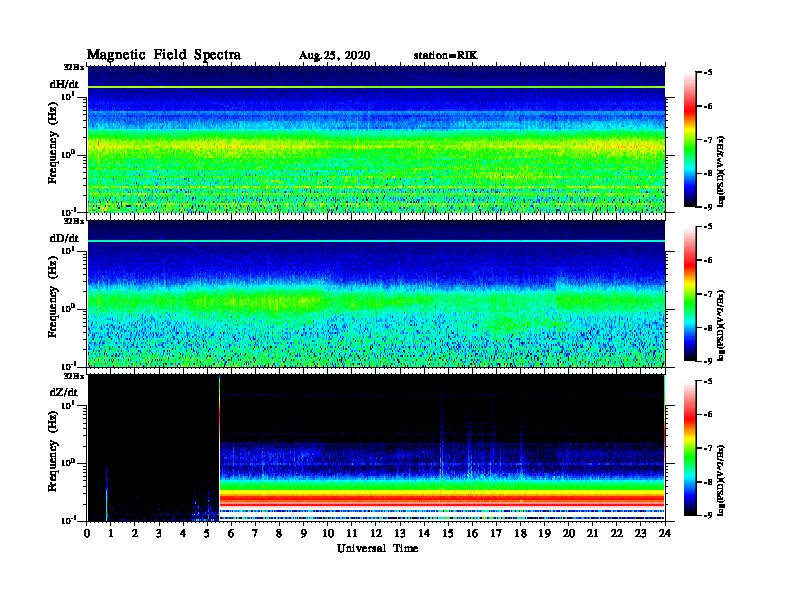Viewport: 792px width, 612px height.
Task: Click the dH/dt panel colorbar
Action: click(x=689, y=139)
